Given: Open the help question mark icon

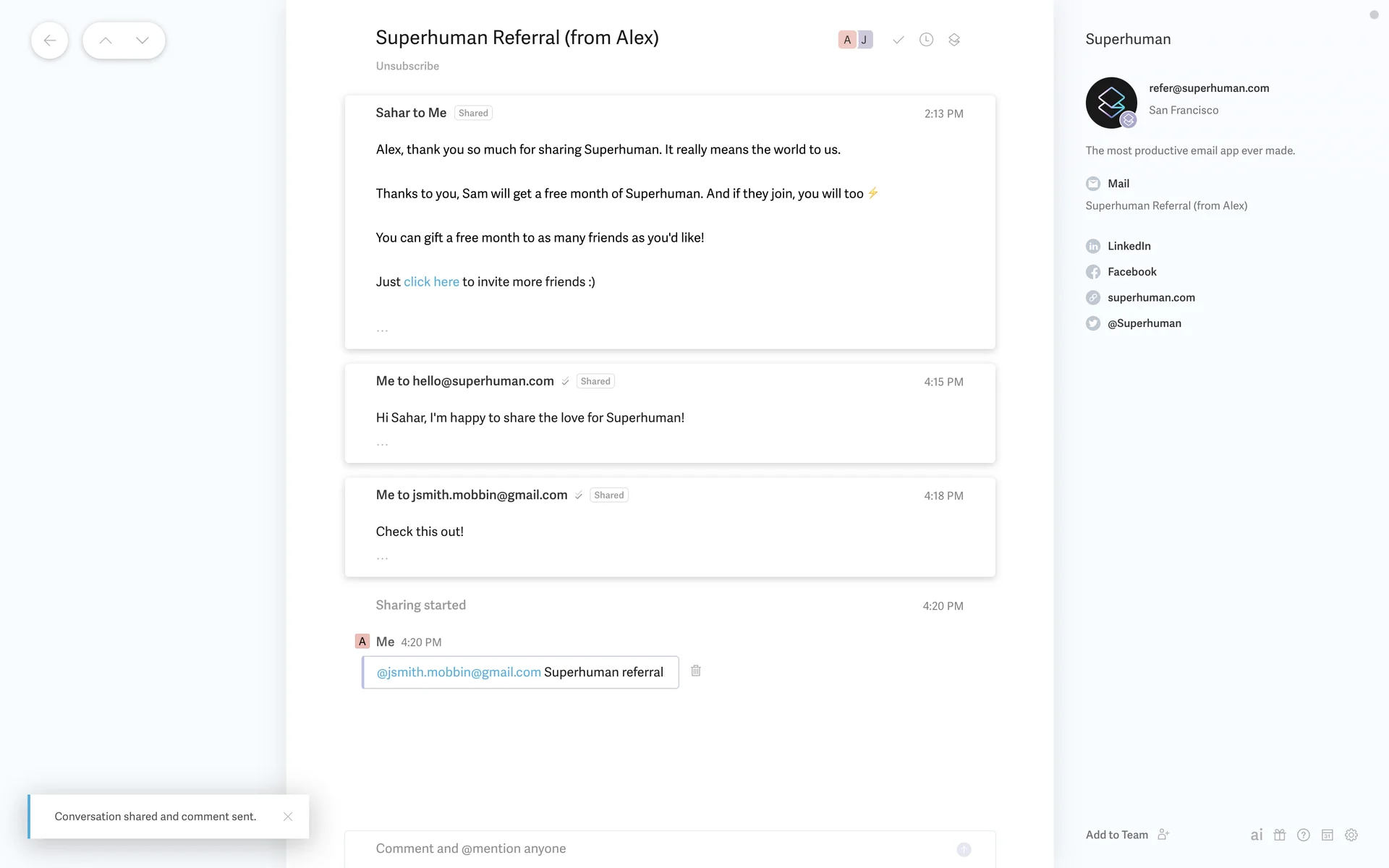Looking at the screenshot, I should (1304, 835).
